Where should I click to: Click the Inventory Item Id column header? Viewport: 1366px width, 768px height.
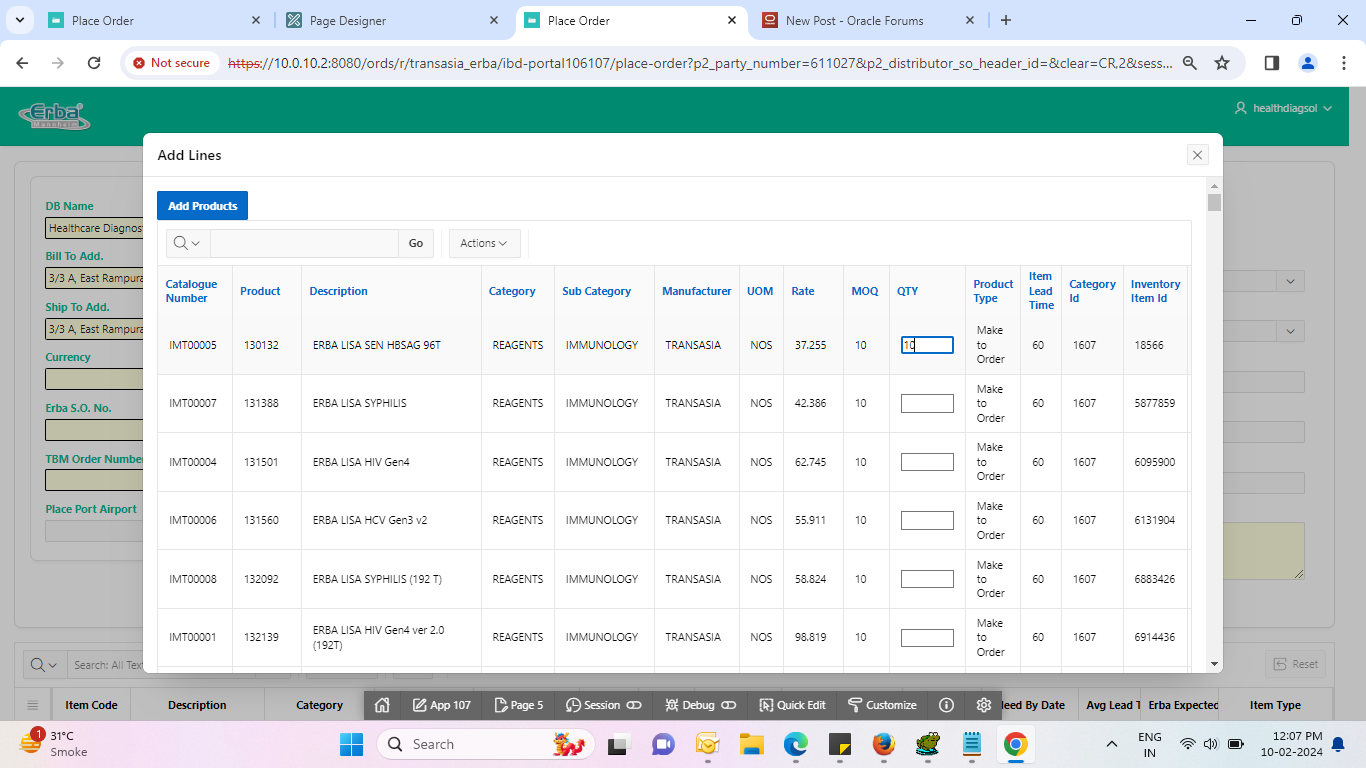point(1155,291)
